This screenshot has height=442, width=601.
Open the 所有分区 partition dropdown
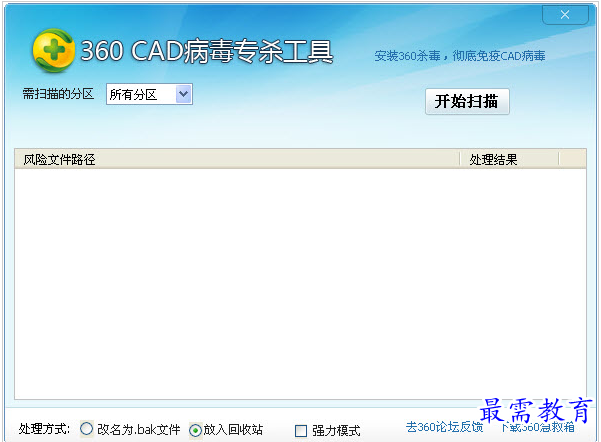(149, 94)
